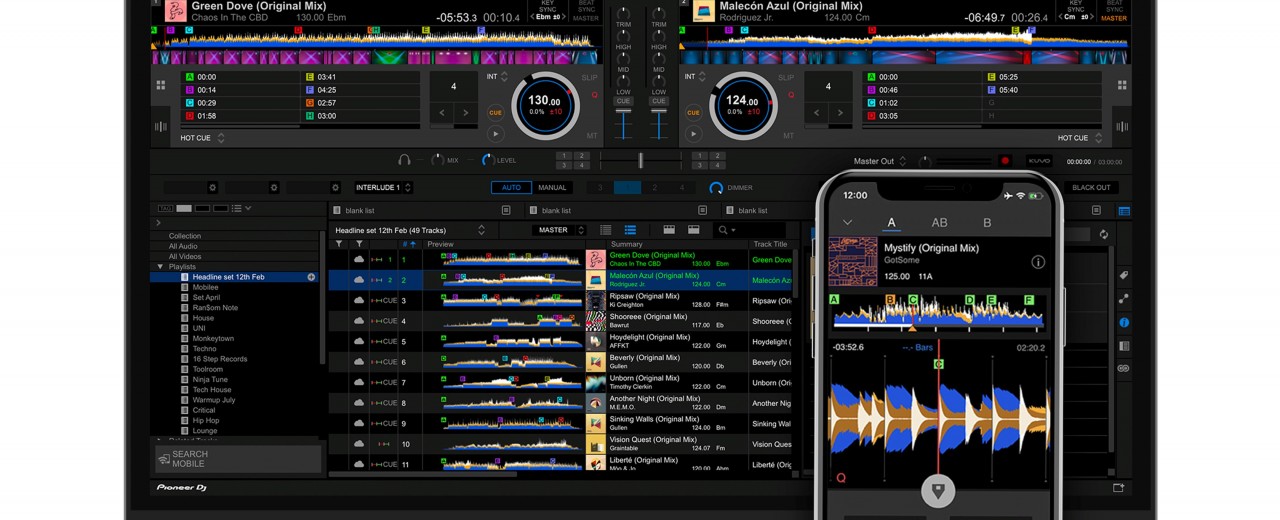Open left deck HOT CUE mode dropdown

[202, 138]
